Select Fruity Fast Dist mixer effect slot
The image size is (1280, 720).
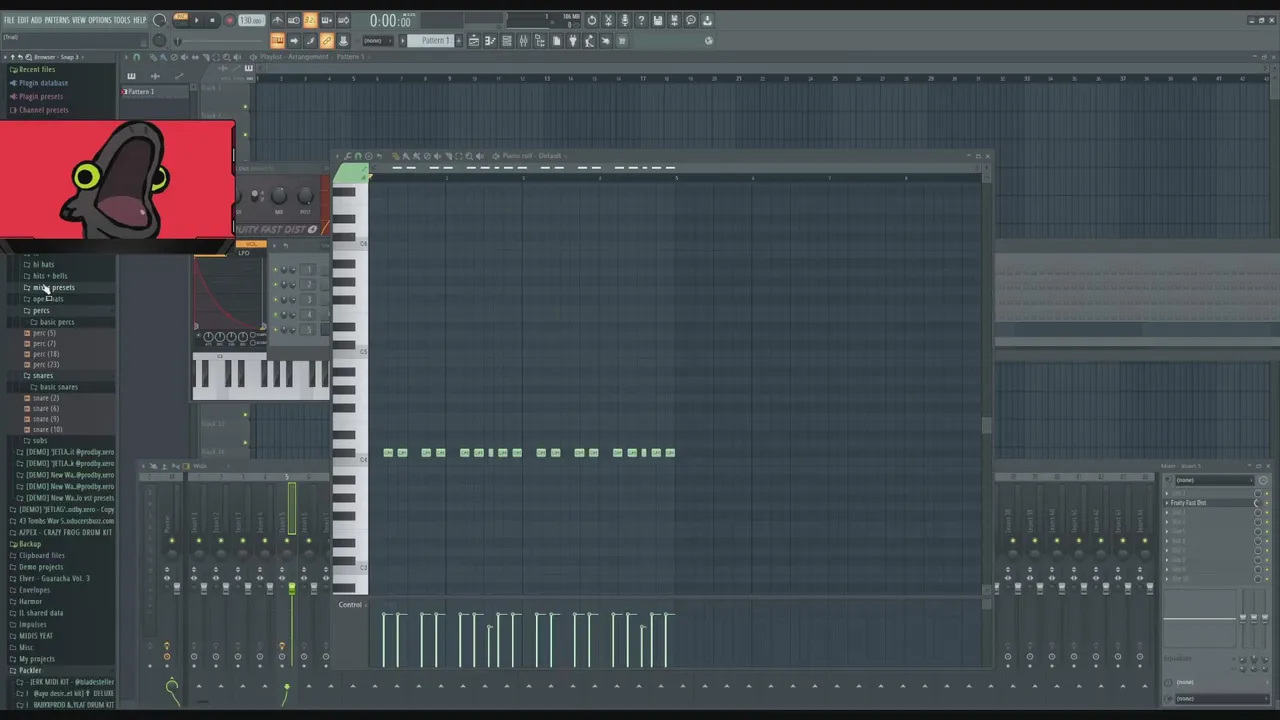[1210, 503]
